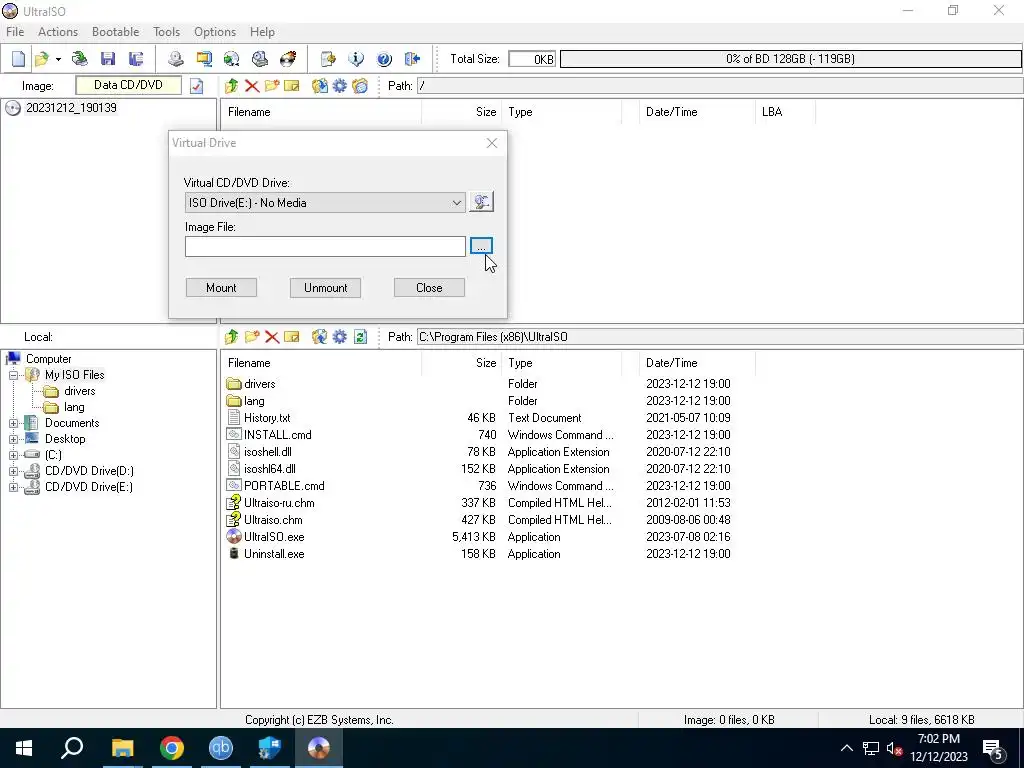Click the Image File text field
Viewport: 1024px width, 768px height.
(325, 246)
